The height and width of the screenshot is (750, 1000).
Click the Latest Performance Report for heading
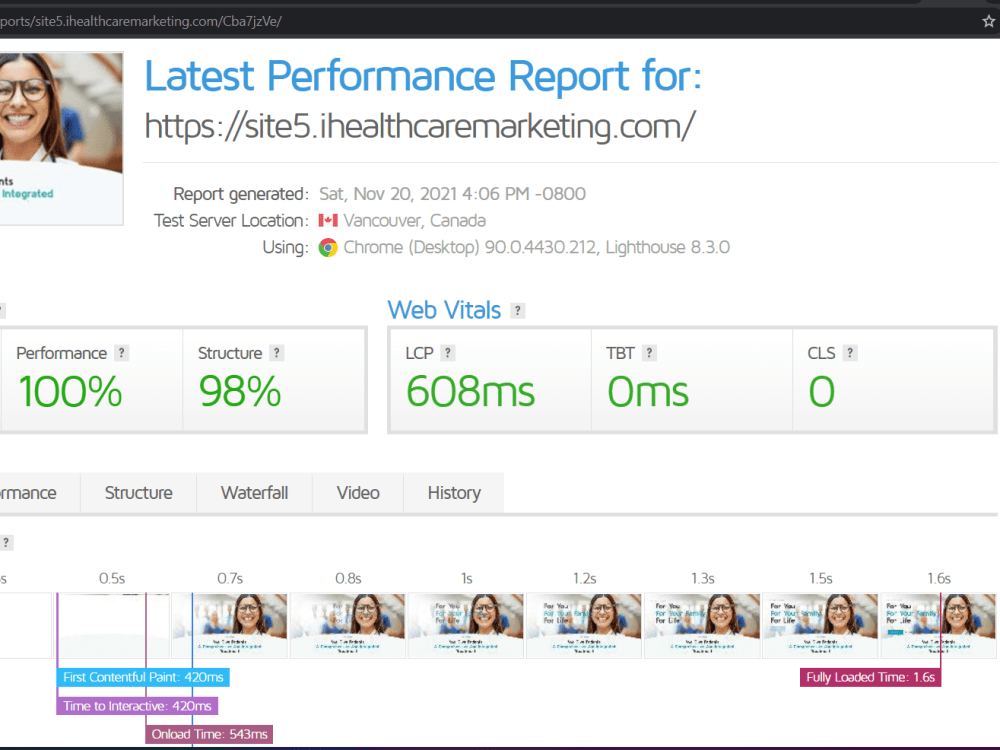pyautogui.click(x=423, y=77)
